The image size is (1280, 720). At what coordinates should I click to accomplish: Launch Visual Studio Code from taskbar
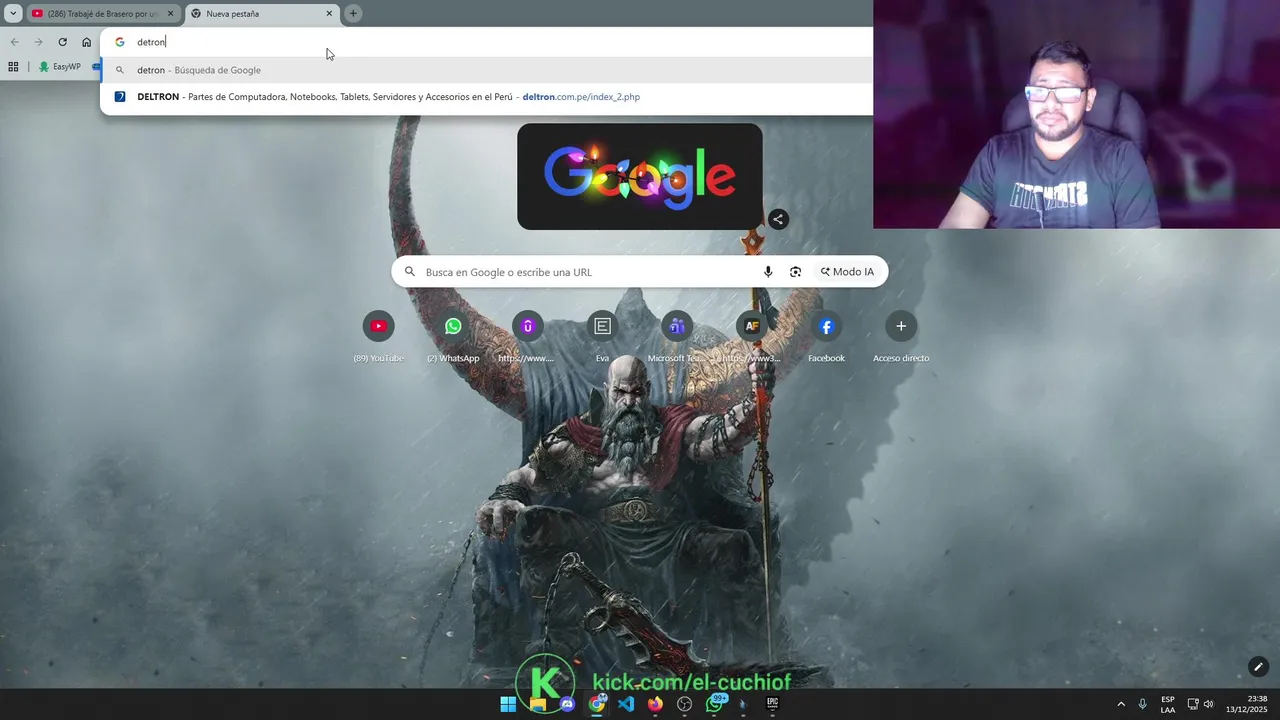626,704
